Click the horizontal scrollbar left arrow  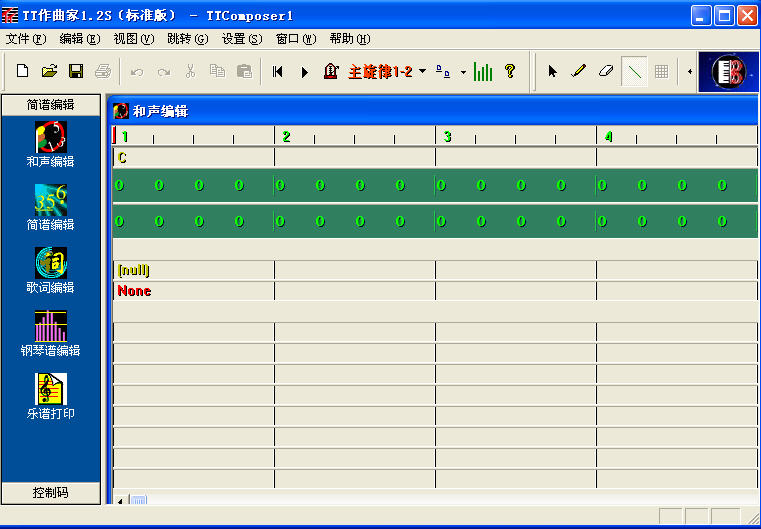(120, 500)
